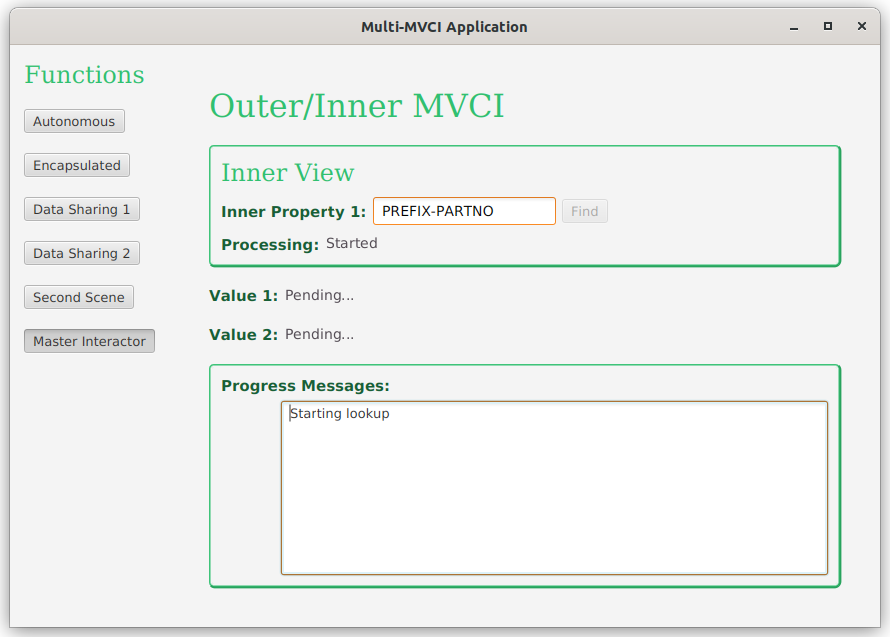
Task: Click the Outer/Inner MVCI heading
Action: coord(356,106)
